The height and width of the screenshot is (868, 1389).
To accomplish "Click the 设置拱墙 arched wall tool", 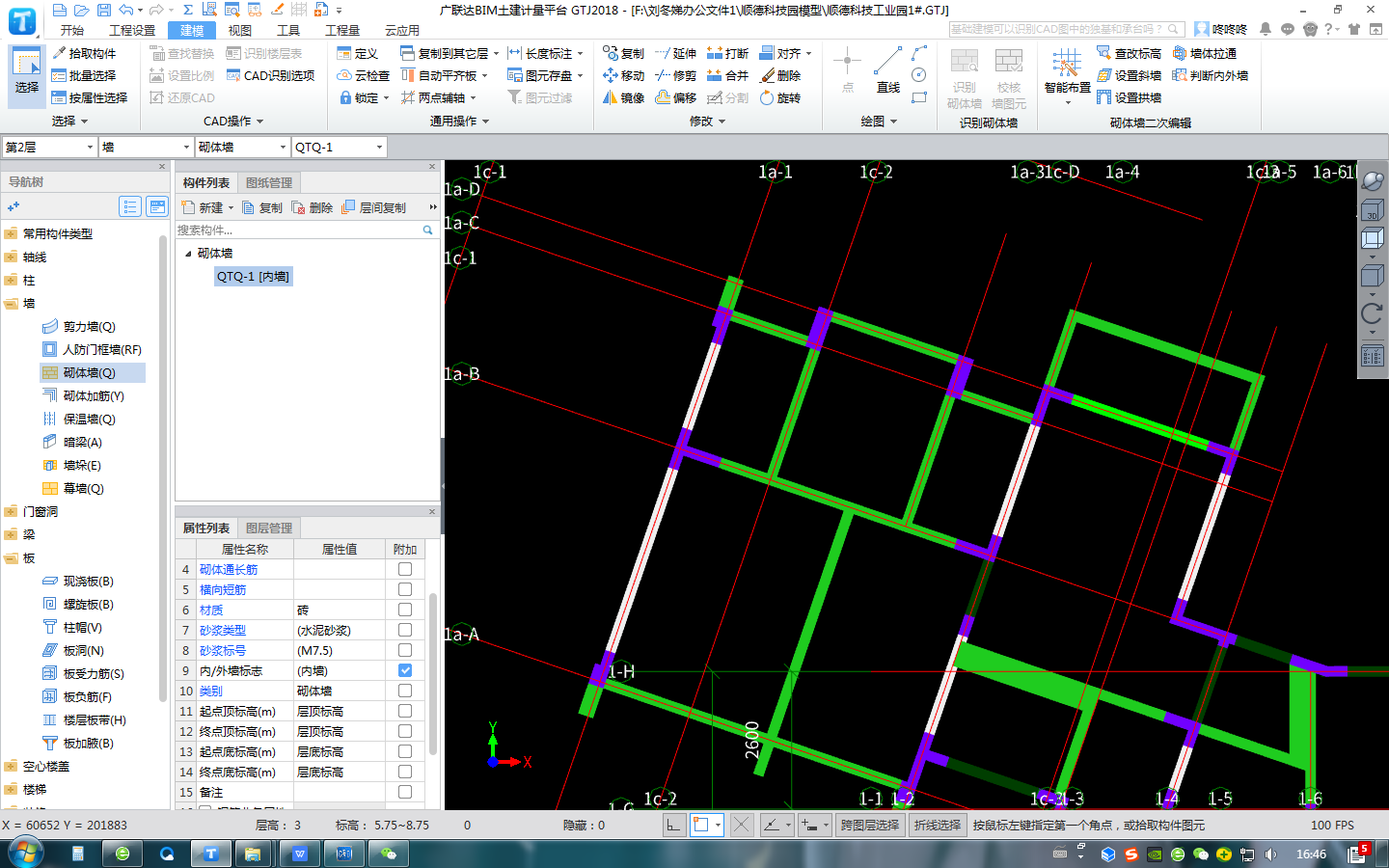I will click(x=1129, y=97).
